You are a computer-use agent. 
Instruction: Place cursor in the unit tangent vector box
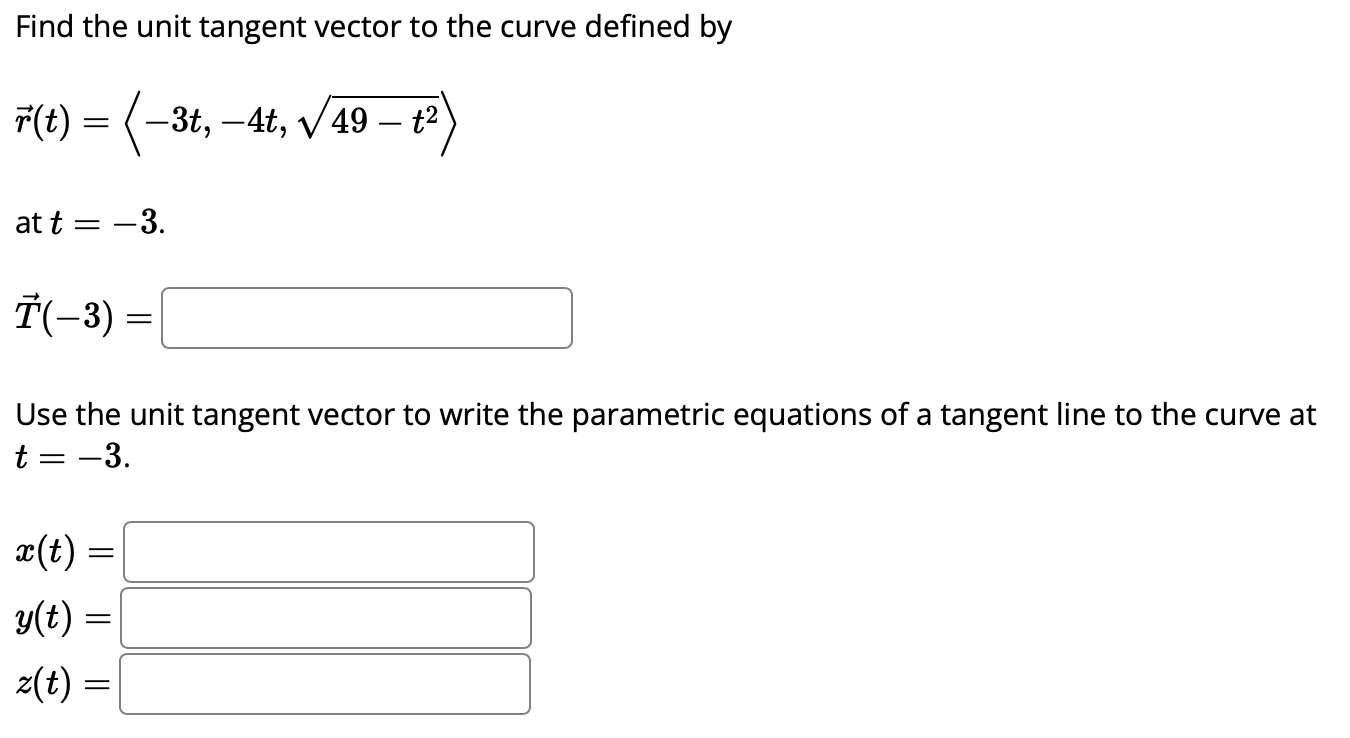(x=367, y=318)
